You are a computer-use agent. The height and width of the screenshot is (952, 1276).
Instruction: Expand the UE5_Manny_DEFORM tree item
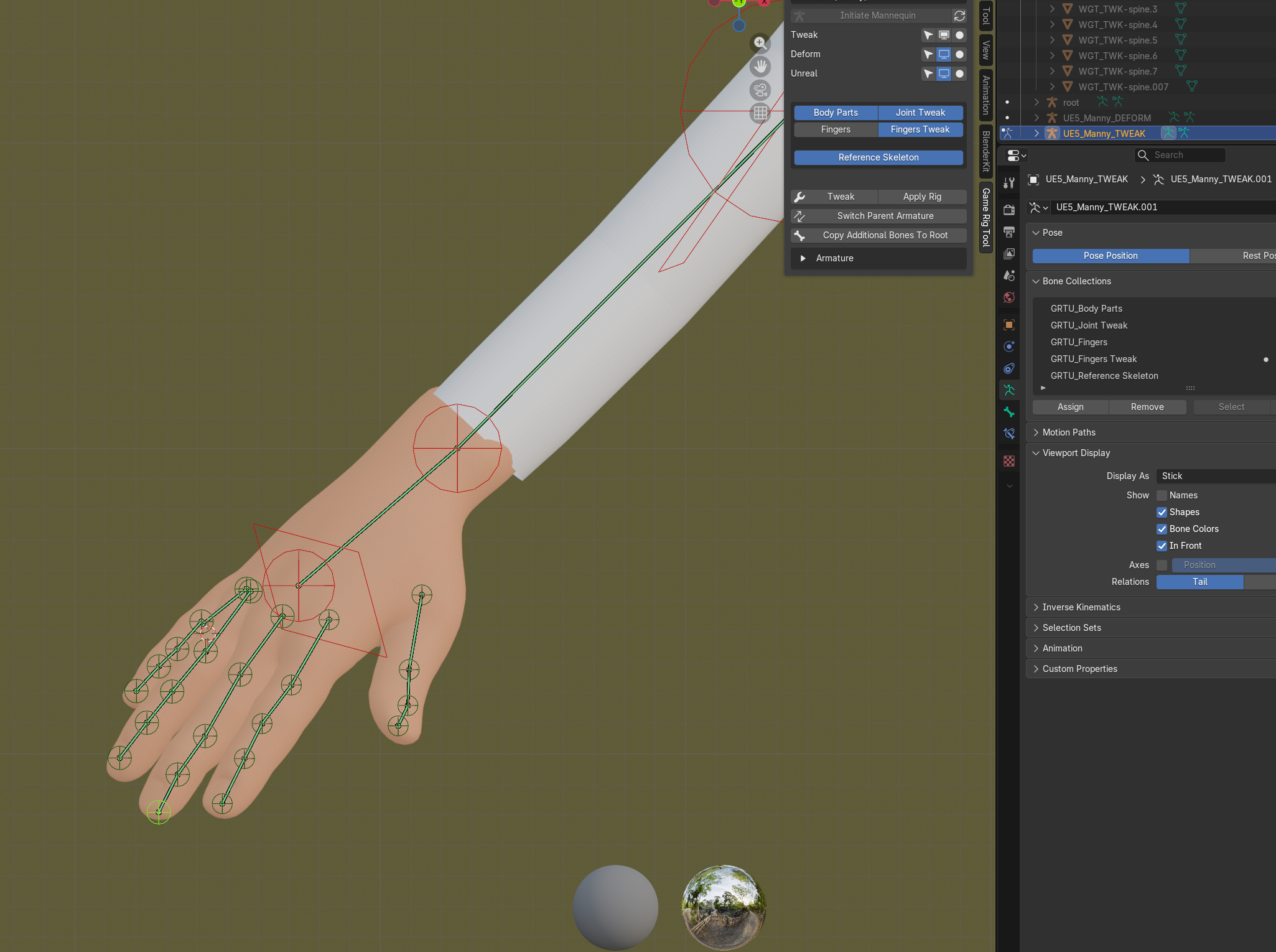click(x=1036, y=118)
